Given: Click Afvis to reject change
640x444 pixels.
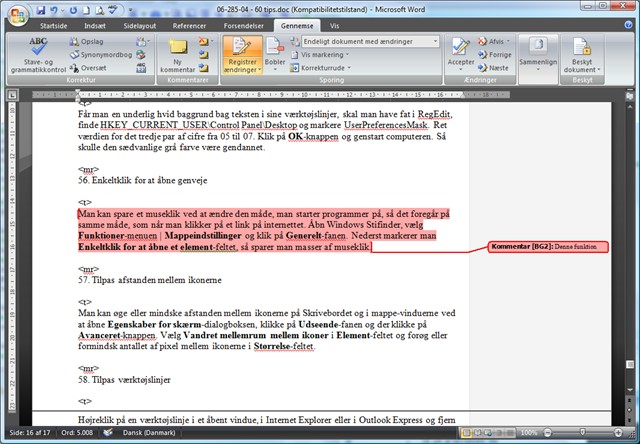Looking at the screenshot, I should [495, 43].
